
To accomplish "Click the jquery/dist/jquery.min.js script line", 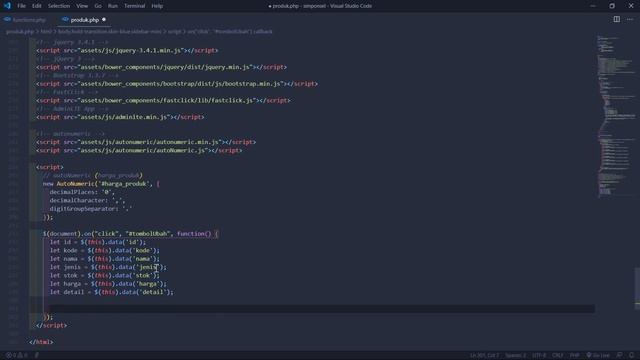I will tap(161, 67).
